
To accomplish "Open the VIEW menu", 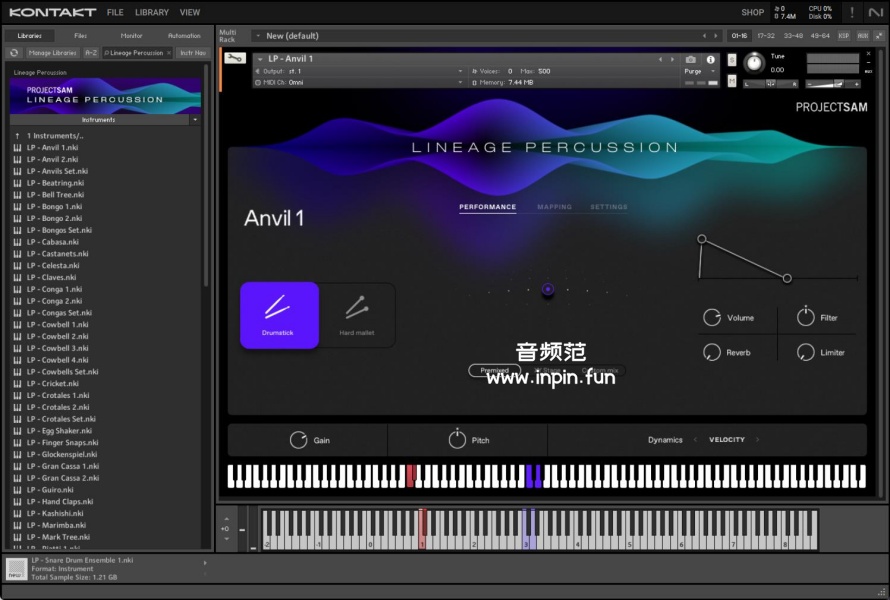I will 190,12.
